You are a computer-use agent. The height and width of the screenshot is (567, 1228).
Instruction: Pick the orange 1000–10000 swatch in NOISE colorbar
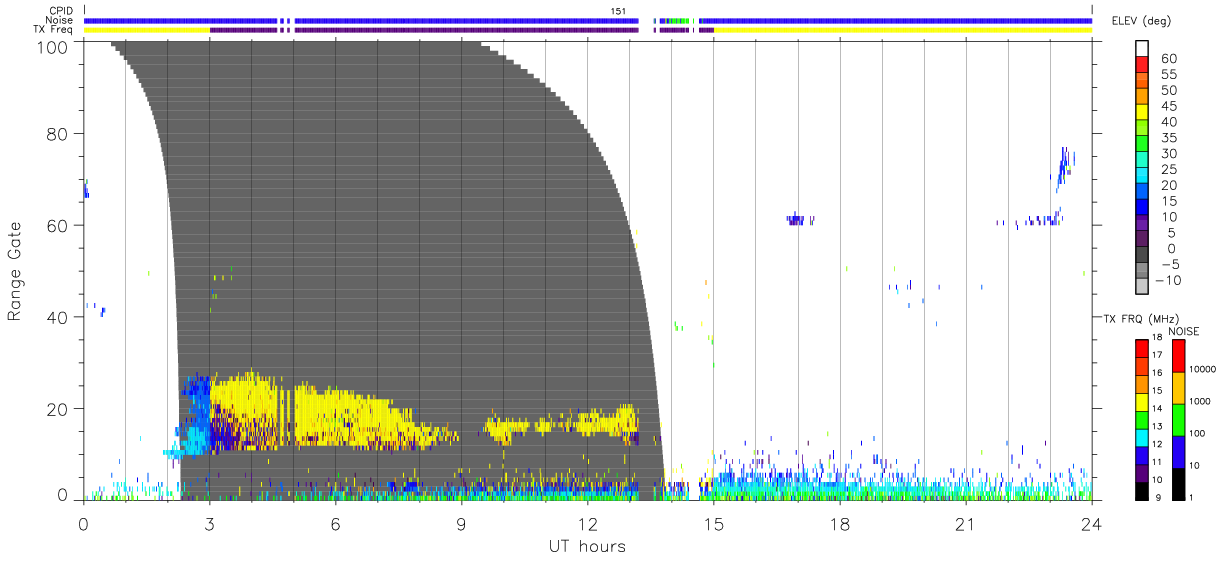coord(1179,386)
